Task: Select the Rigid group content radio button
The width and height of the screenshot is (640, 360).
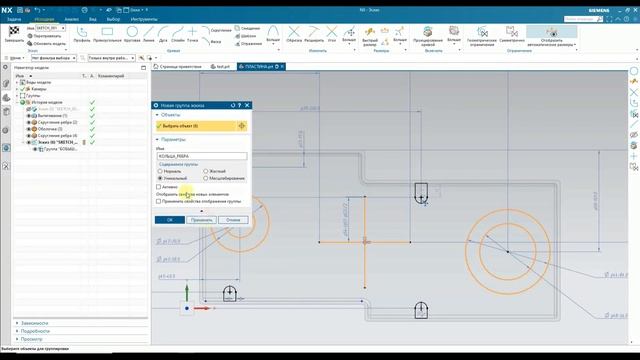Action: point(206,171)
